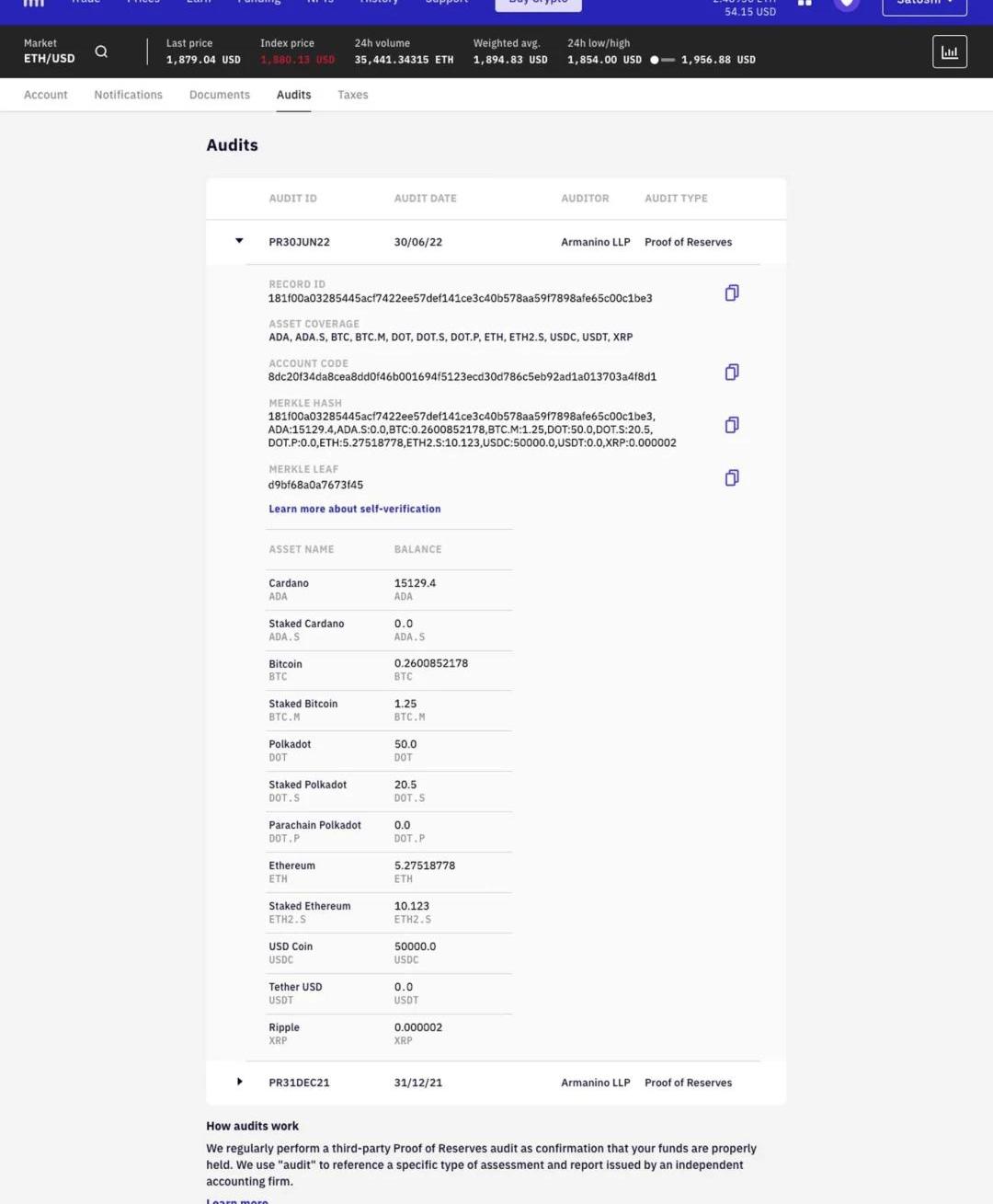Open the chart view icon button
This screenshot has height=1204, width=993.
949,52
